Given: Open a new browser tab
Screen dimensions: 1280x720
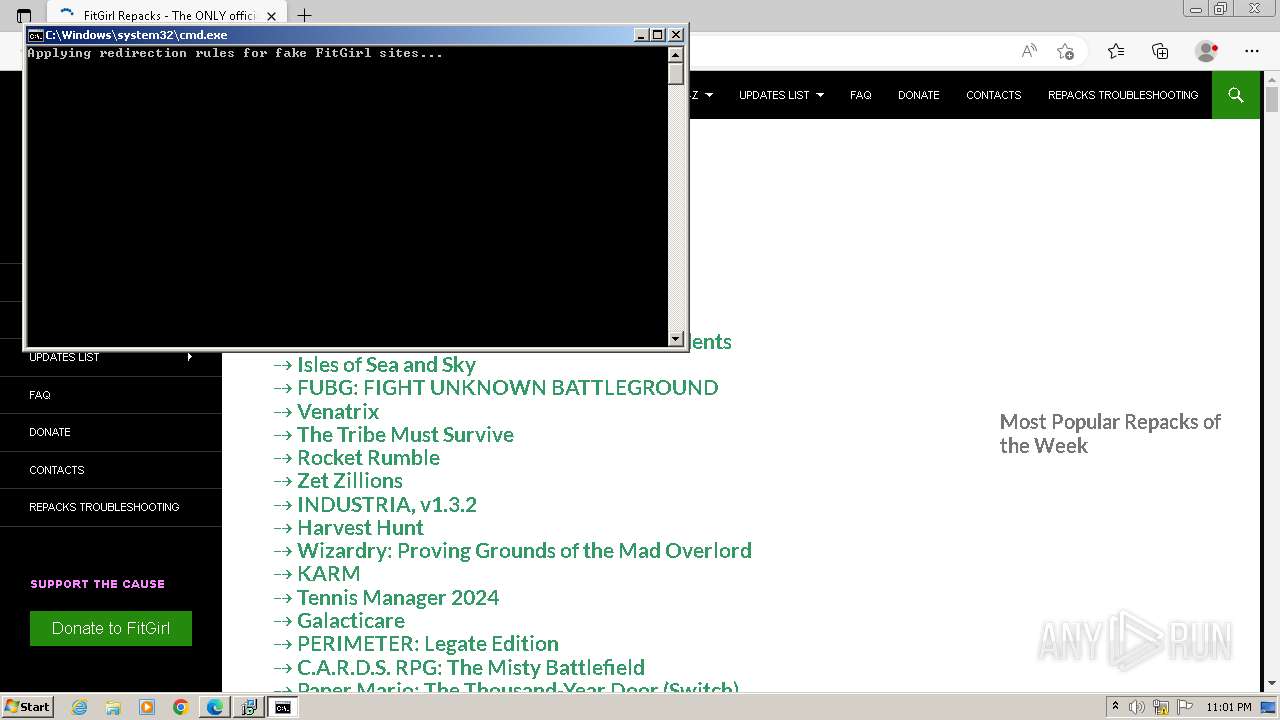Looking at the screenshot, I should pos(305,16).
